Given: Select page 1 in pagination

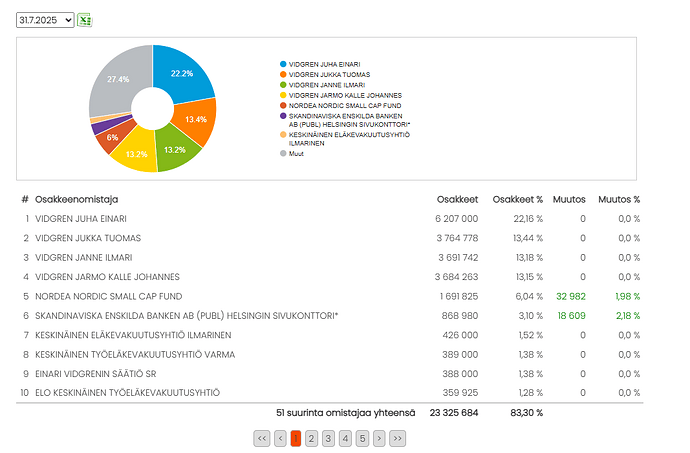Looking at the screenshot, I should click(296, 438).
